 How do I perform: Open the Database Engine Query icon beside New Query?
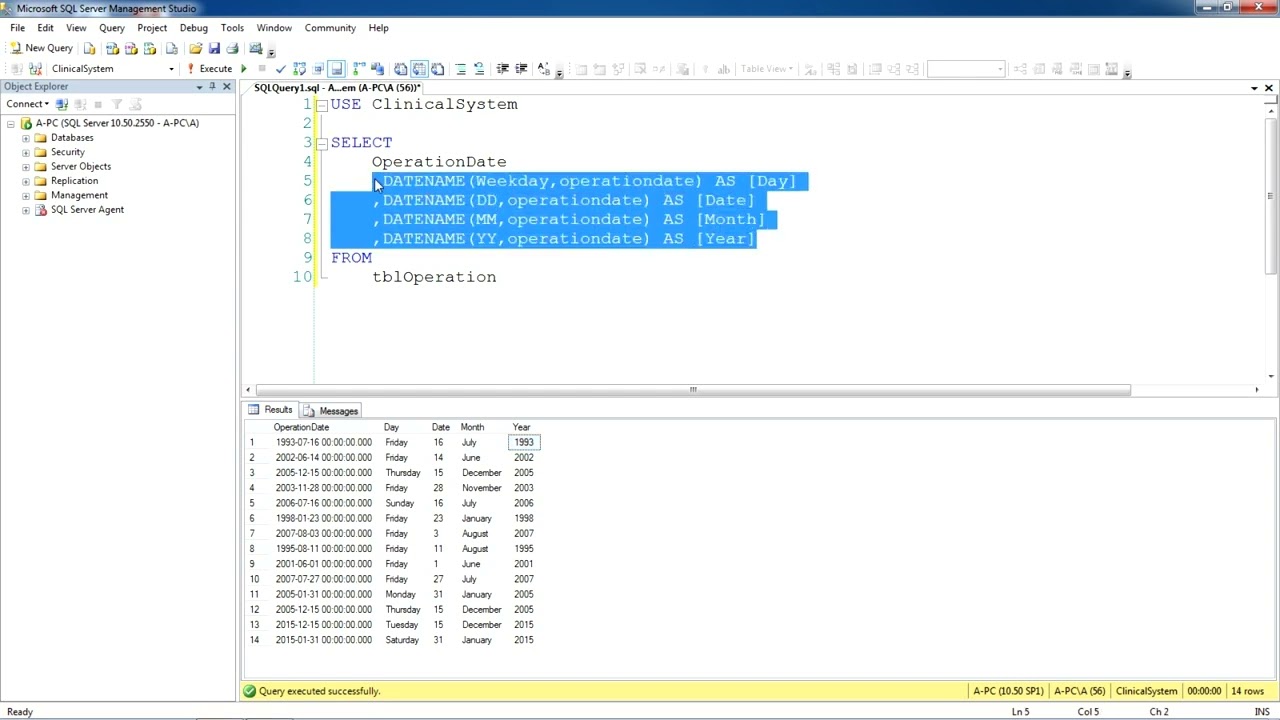(x=89, y=48)
